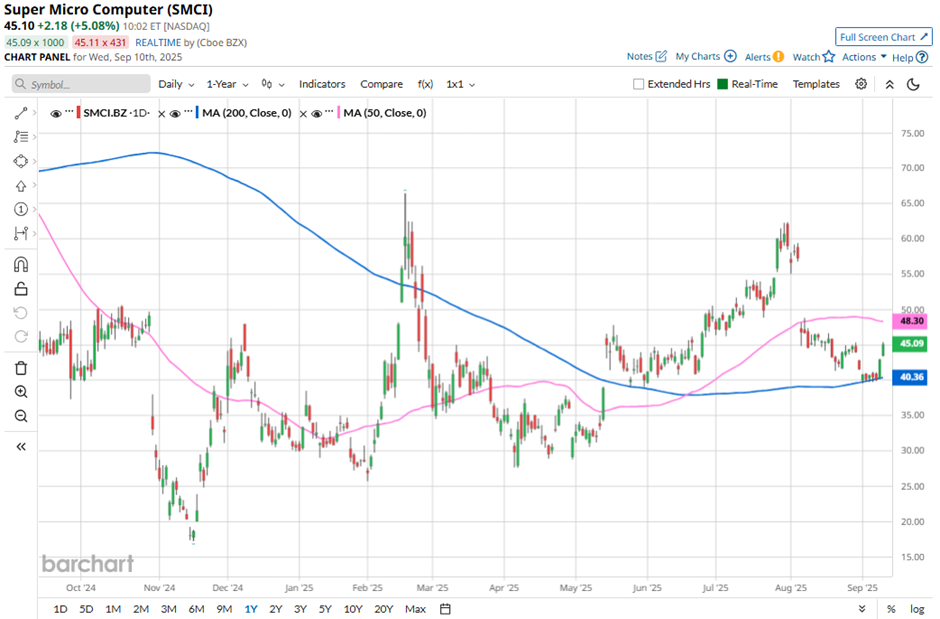Toggle visibility of MA 200 indicator
This screenshot has height=619, width=940.
pyautogui.click(x=175, y=113)
